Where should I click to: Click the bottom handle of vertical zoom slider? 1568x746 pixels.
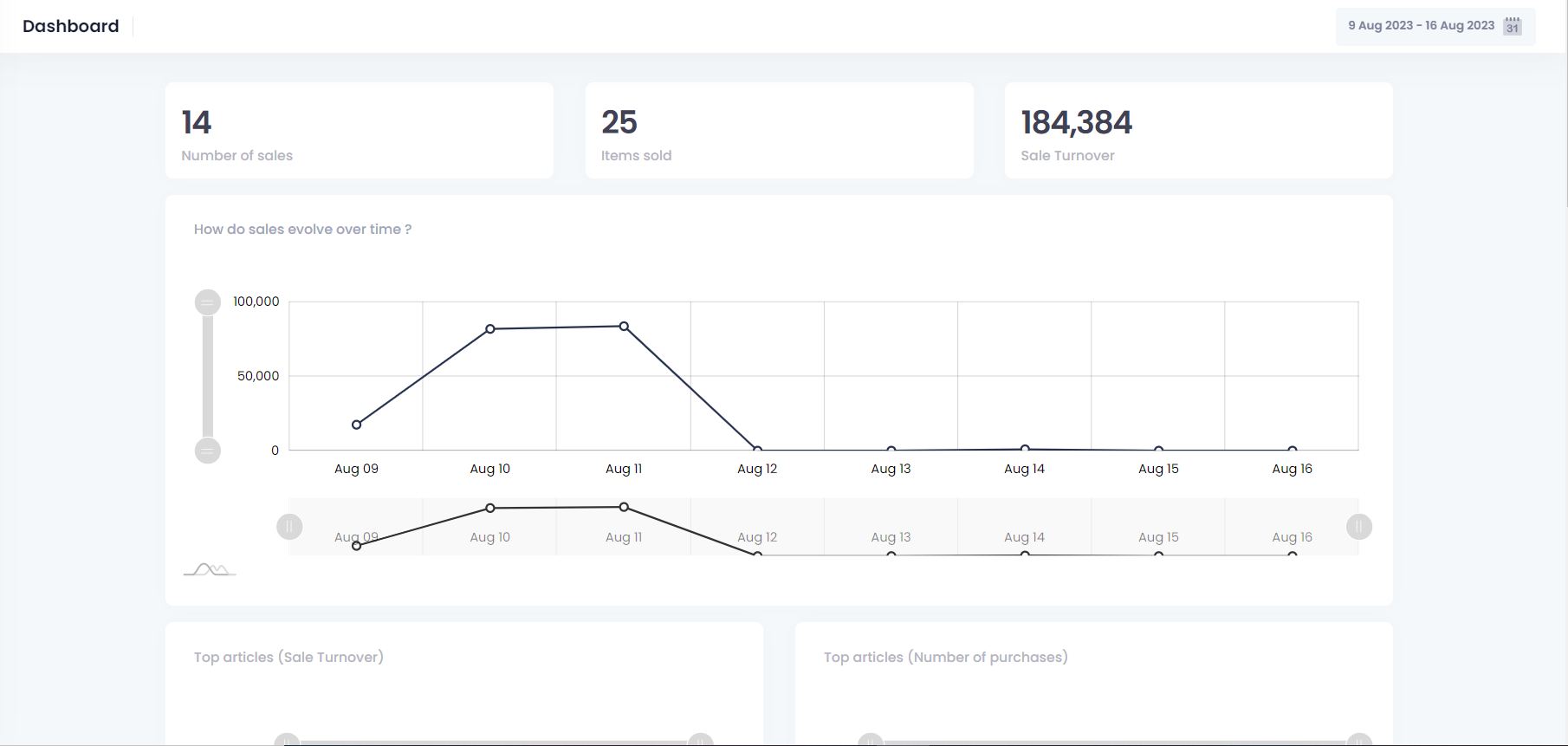[208, 451]
